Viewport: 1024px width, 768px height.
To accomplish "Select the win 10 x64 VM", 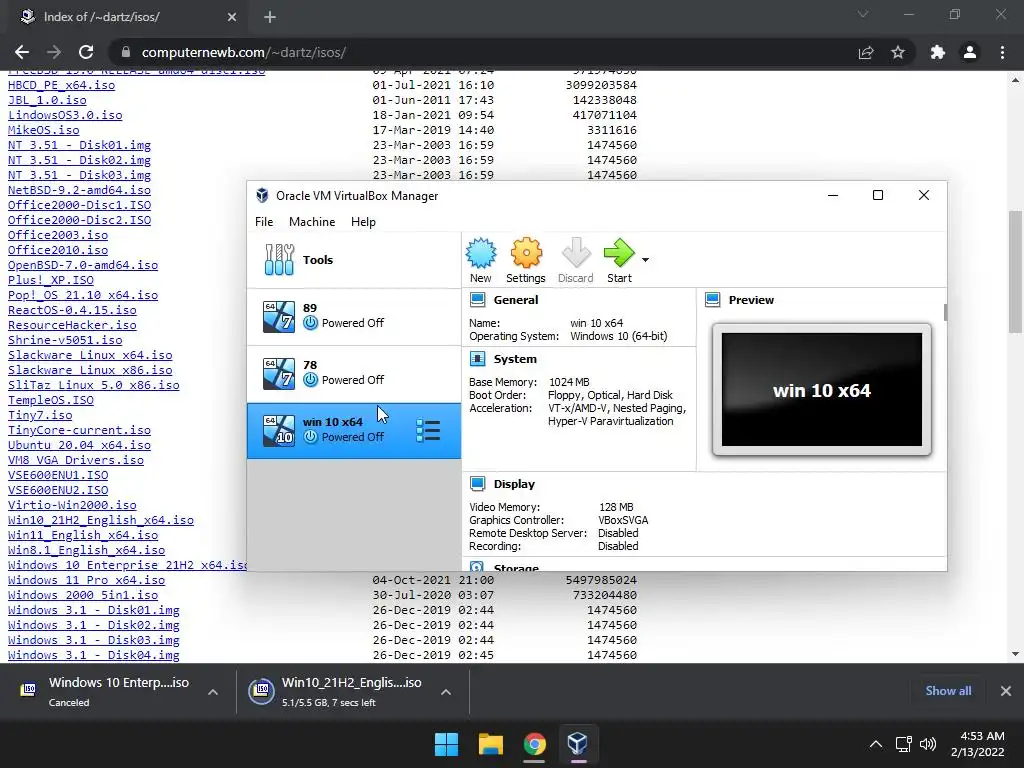I will pos(354,430).
